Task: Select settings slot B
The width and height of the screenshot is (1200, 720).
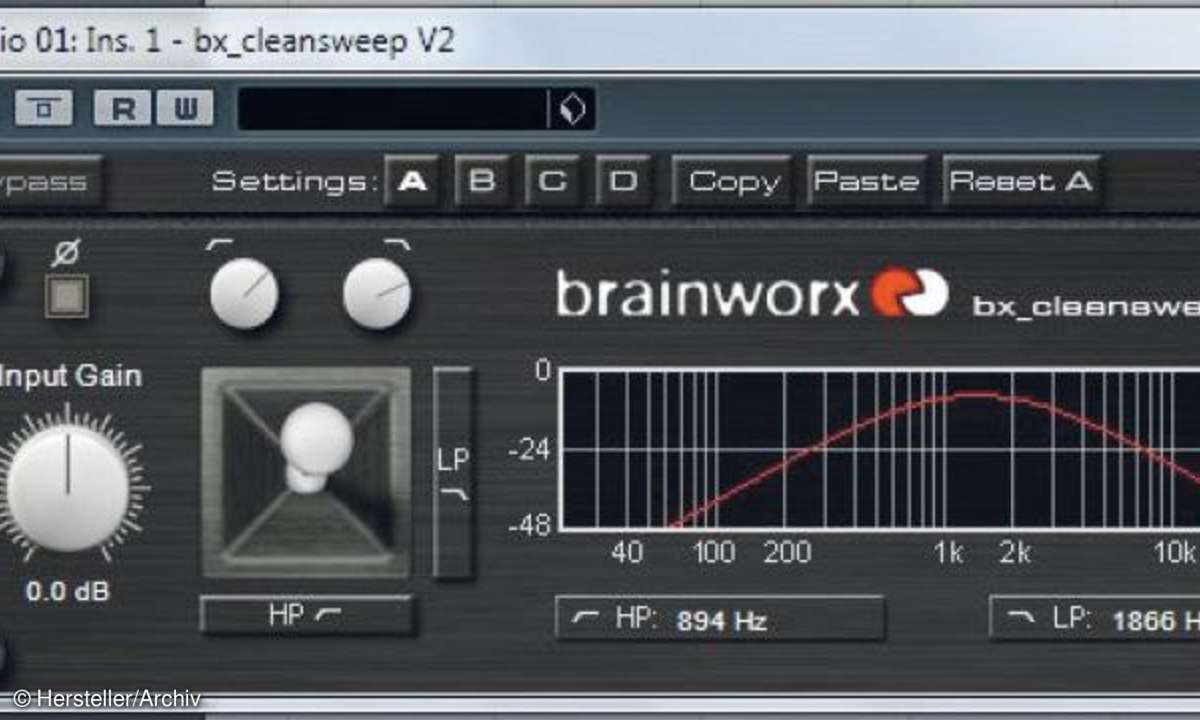Action: coord(482,182)
